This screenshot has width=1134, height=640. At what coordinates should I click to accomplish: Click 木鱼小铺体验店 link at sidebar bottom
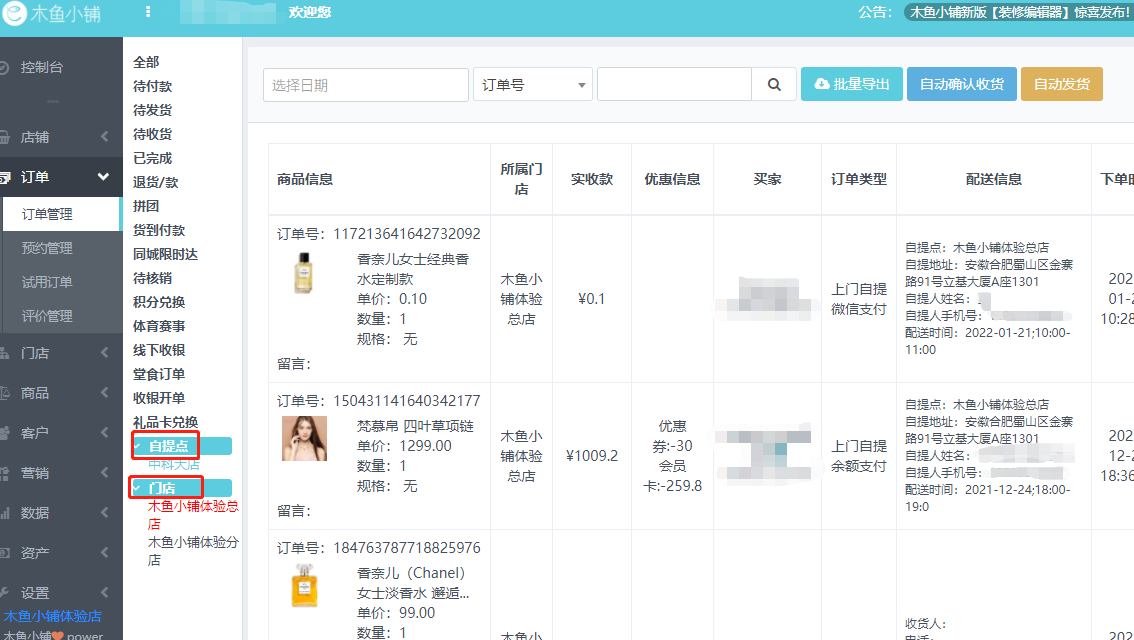point(53,616)
